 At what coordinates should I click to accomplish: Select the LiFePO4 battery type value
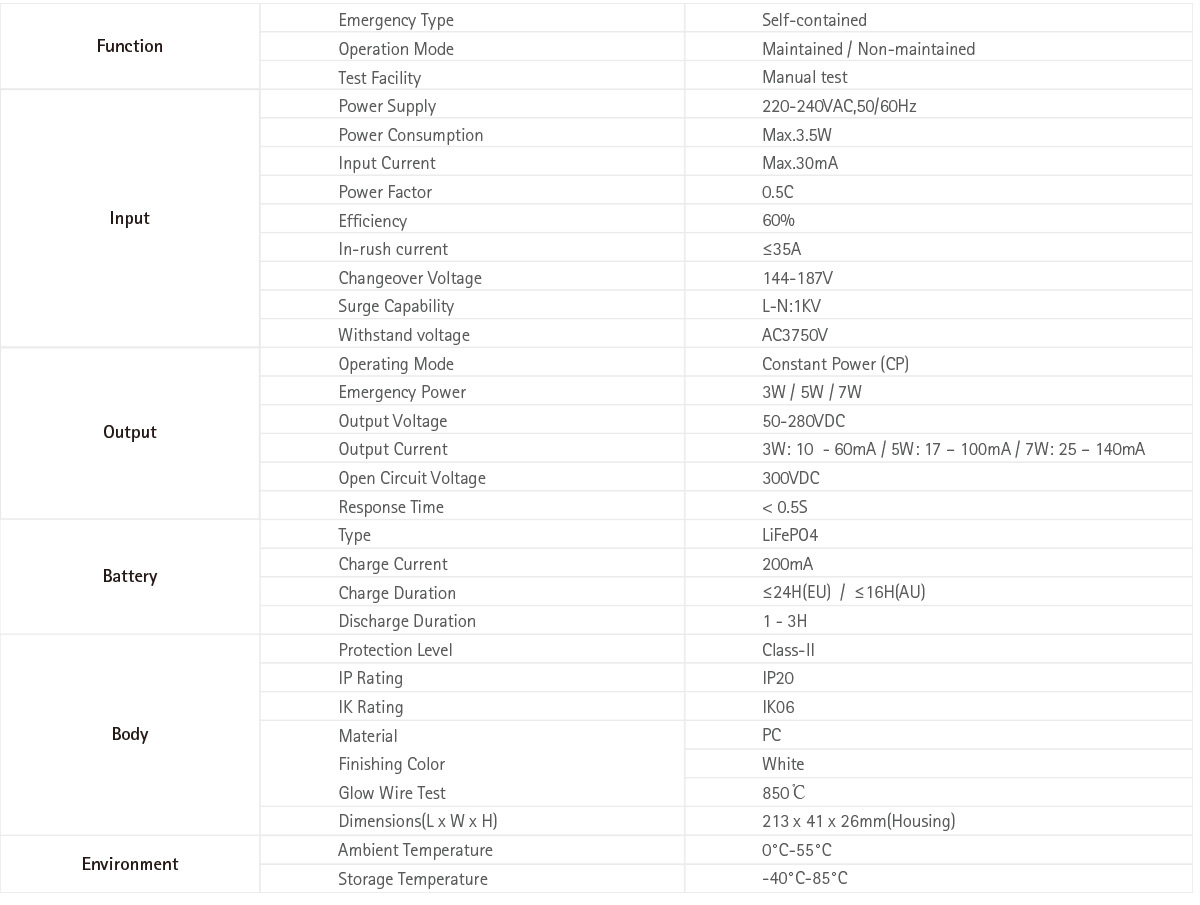790,535
